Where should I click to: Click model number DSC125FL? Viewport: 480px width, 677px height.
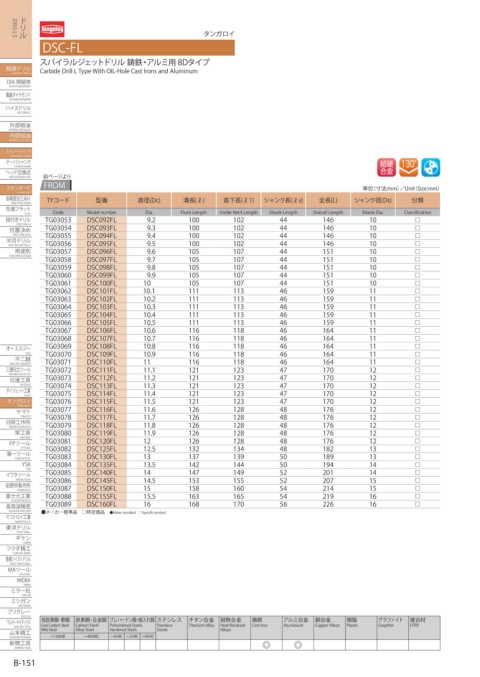coord(101,449)
